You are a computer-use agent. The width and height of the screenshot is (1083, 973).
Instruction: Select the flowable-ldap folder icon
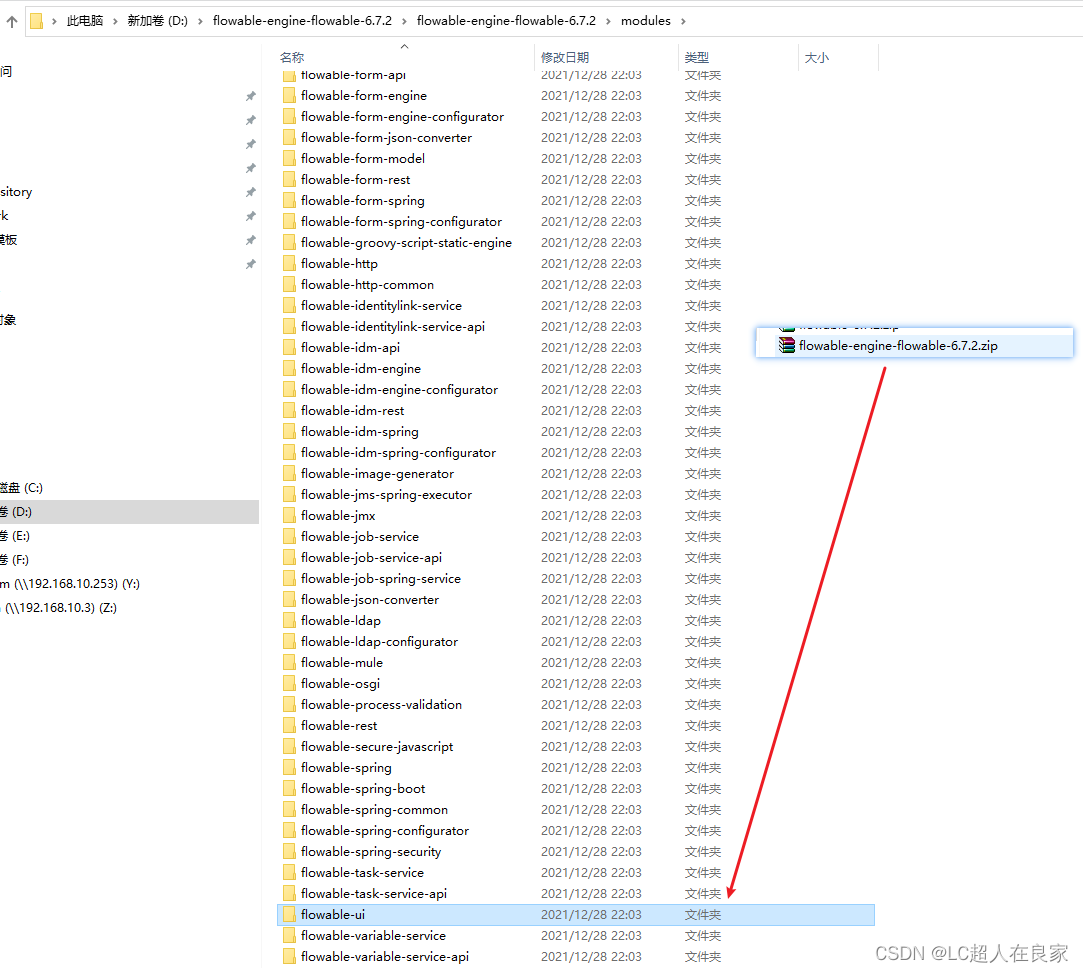[x=289, y=621]
